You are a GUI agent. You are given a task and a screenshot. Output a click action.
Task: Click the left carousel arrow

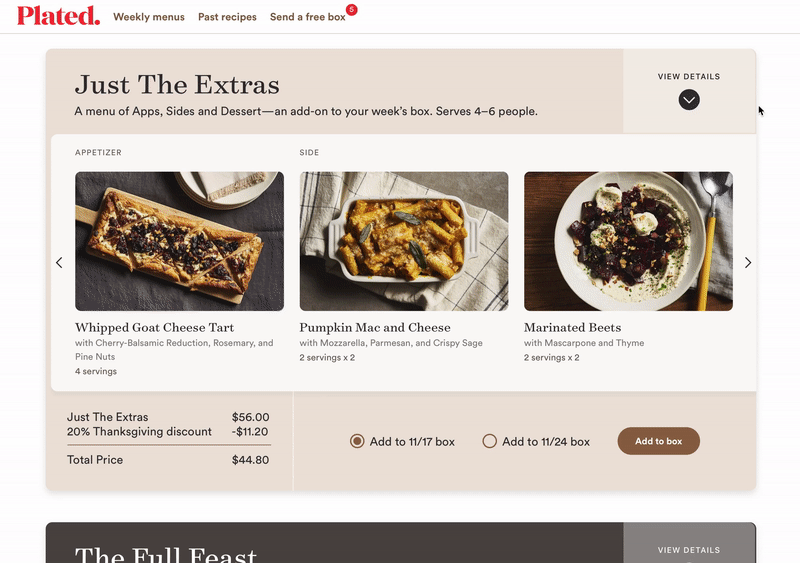click(x=59, y=263)
